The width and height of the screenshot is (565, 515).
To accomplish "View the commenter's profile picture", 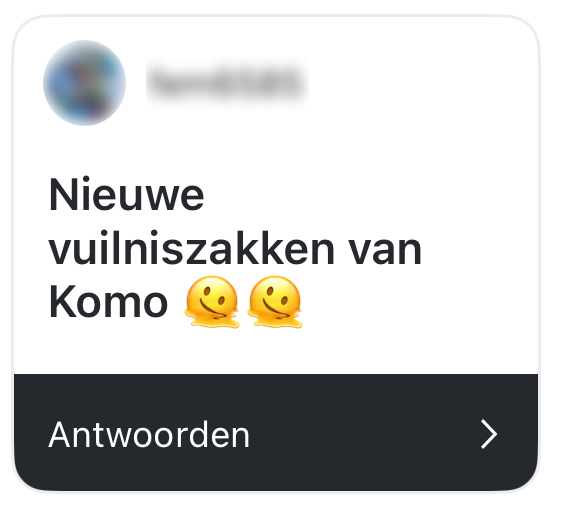I will 84,83.
